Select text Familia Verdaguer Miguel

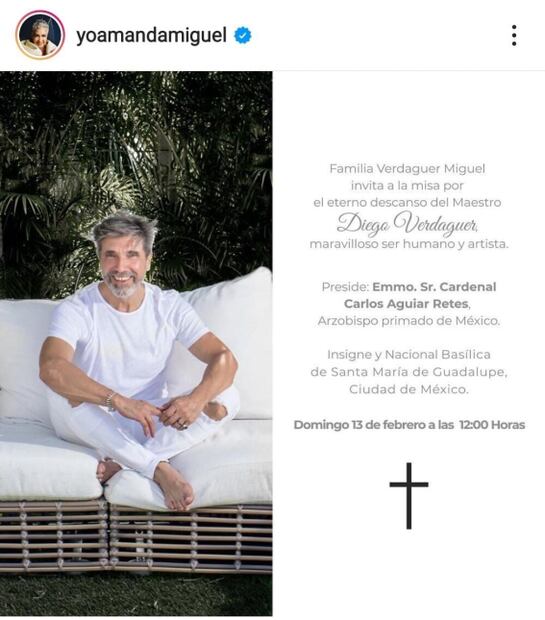point(407,169)
